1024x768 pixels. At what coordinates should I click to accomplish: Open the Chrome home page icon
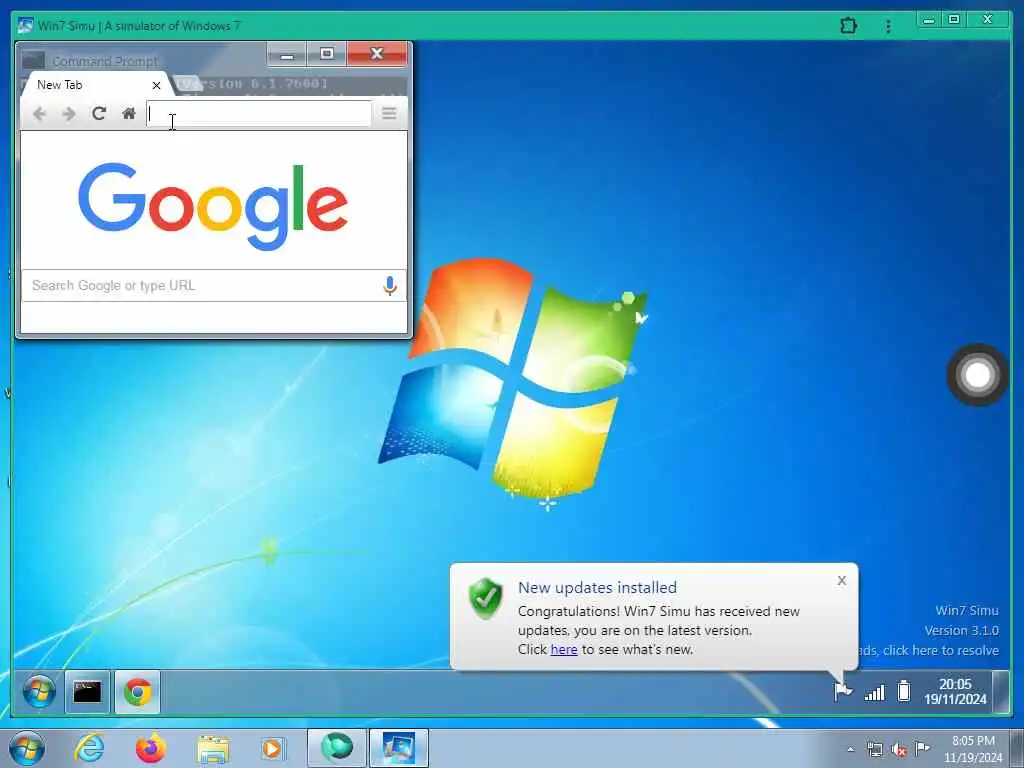129,114
